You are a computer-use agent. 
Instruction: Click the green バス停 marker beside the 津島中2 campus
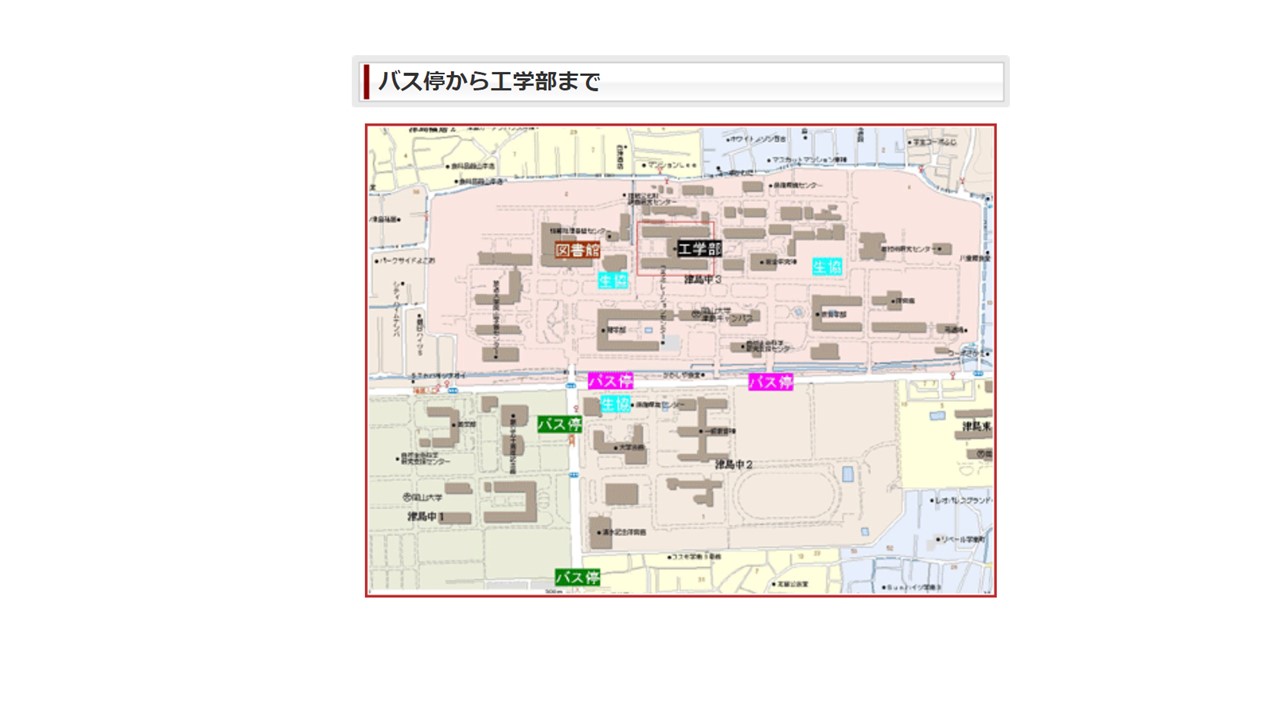coord(560,424)
